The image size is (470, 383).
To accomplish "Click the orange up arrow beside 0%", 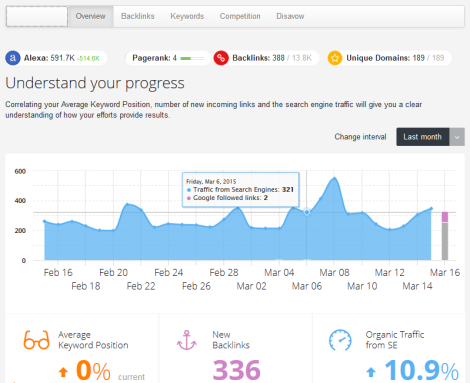I will click(x=63, y=372).
